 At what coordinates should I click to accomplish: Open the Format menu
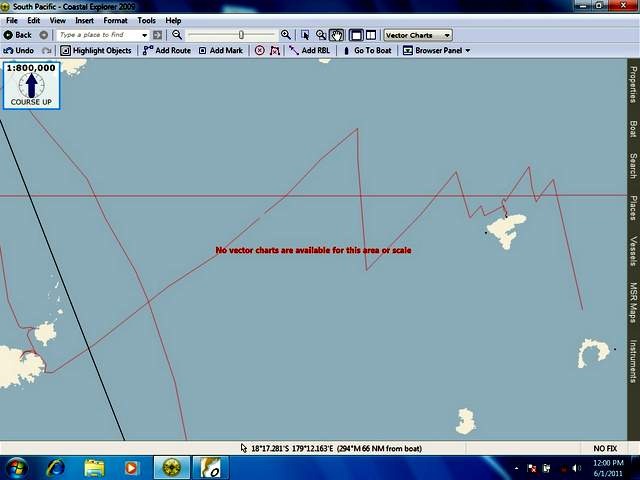(x=116, y=20)
